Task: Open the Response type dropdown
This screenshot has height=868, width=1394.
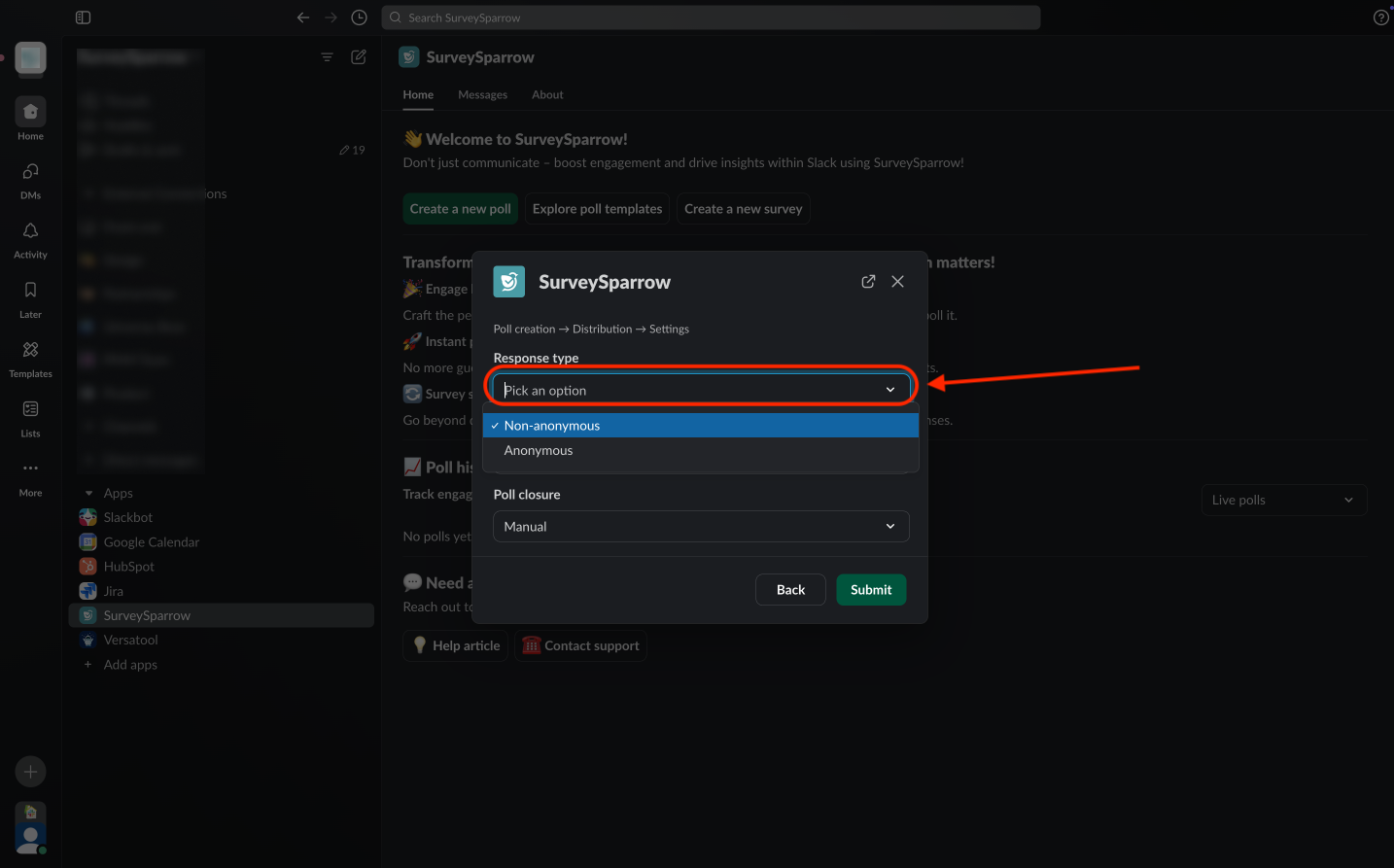Action: (x=700, y=390)
